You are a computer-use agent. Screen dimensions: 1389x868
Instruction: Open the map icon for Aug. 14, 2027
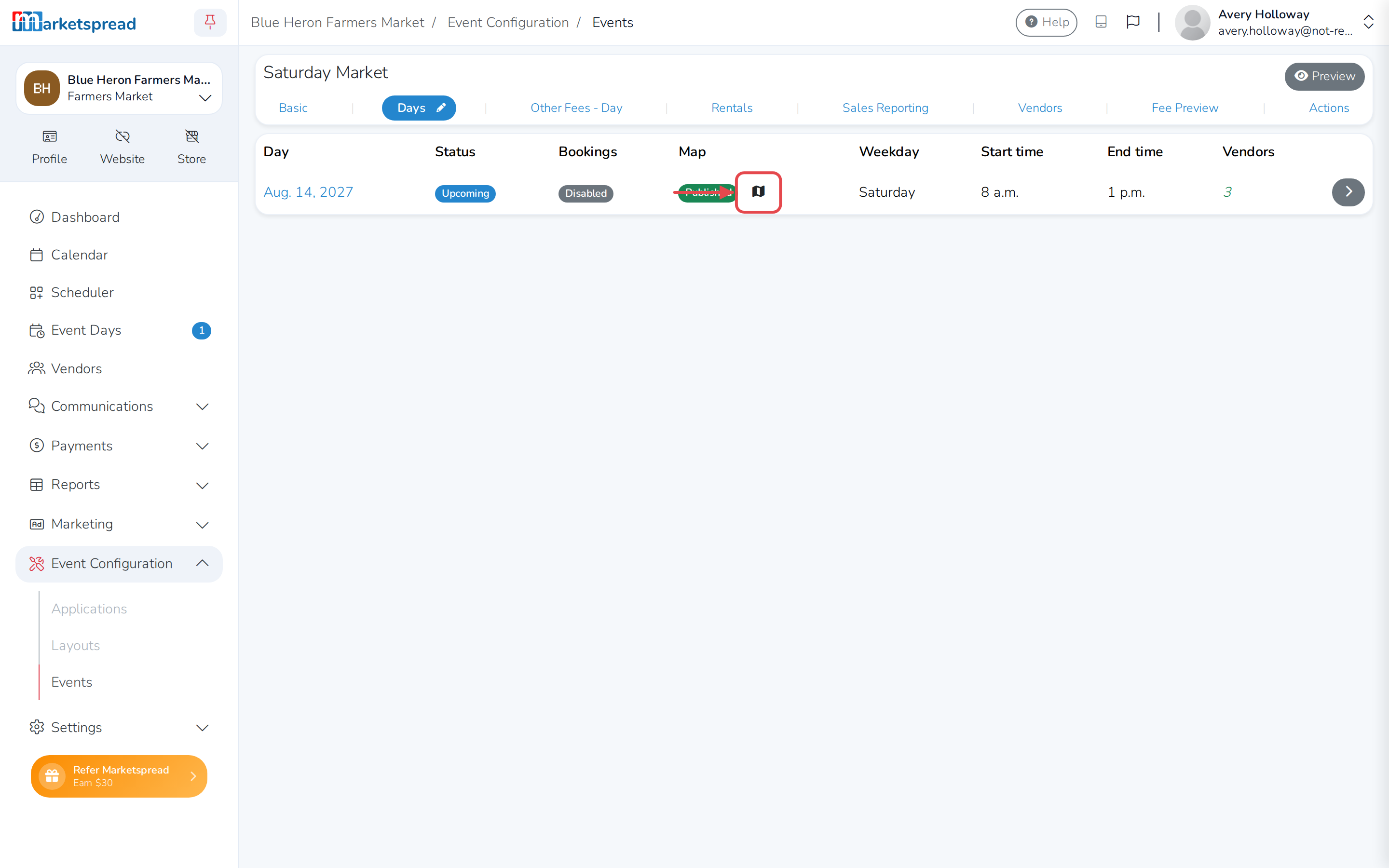click(x=758, y=192)
